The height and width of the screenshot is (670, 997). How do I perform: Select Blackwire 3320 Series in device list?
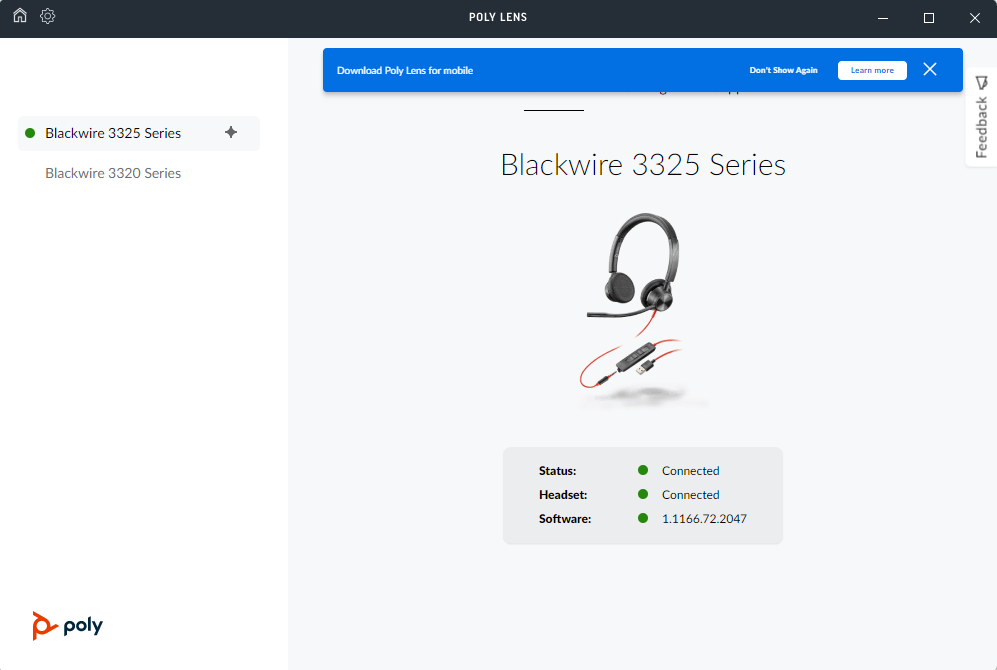coord(113,173)
